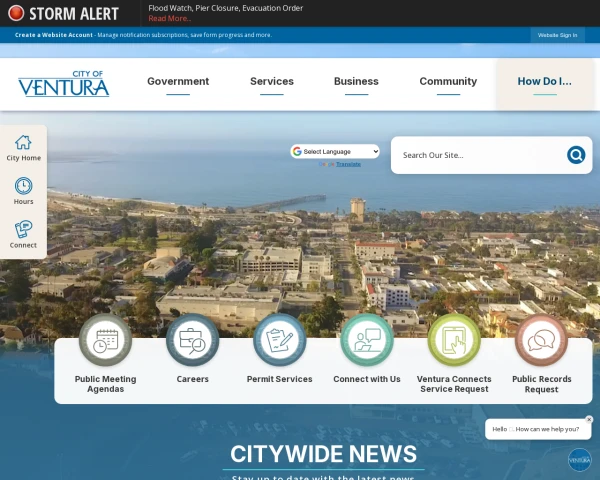Screen dimensions: 600x480
Task: Open the Community menu
Action: pos(448,81)
